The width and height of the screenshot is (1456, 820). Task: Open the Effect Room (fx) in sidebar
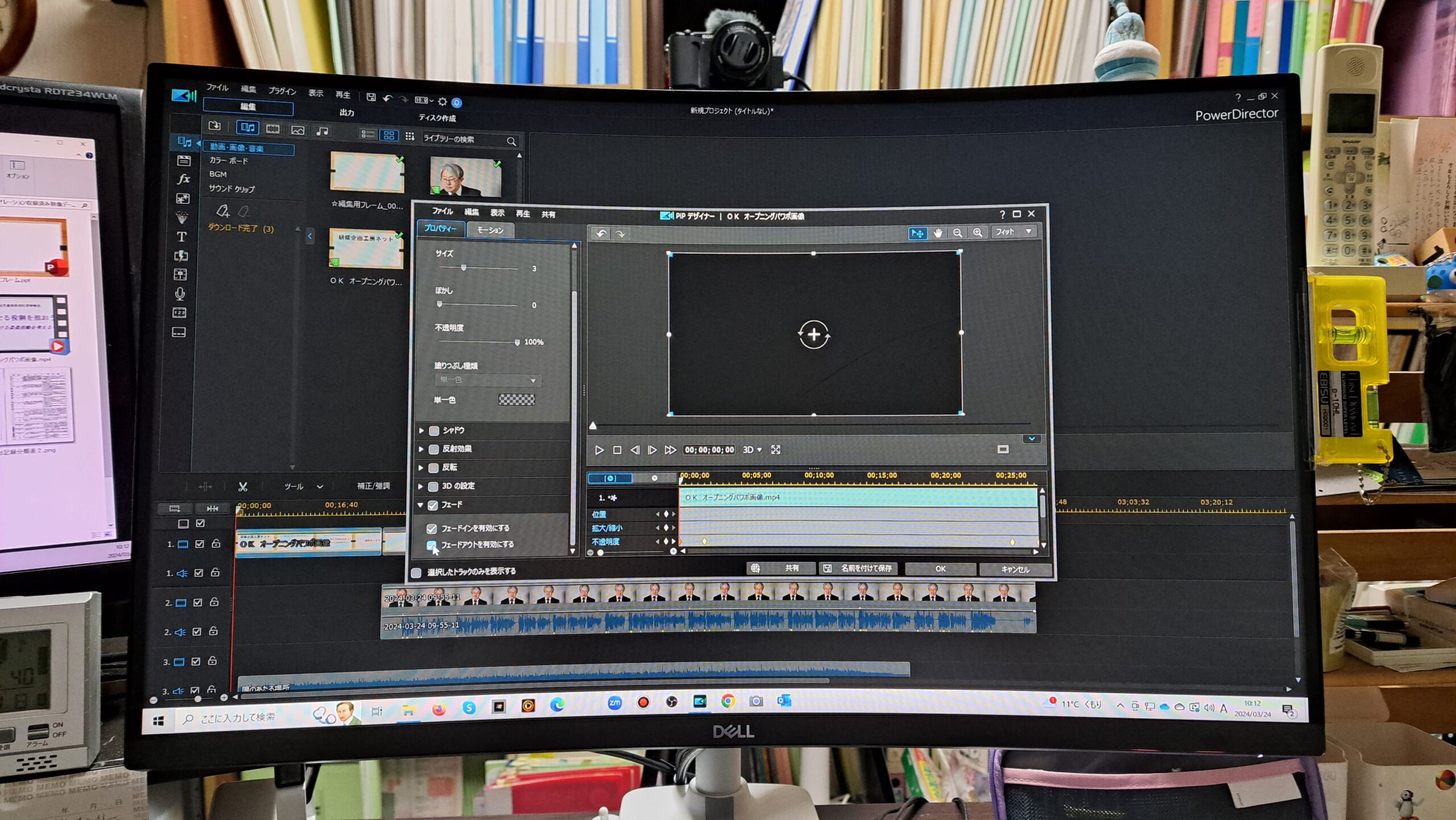[183, 179]
